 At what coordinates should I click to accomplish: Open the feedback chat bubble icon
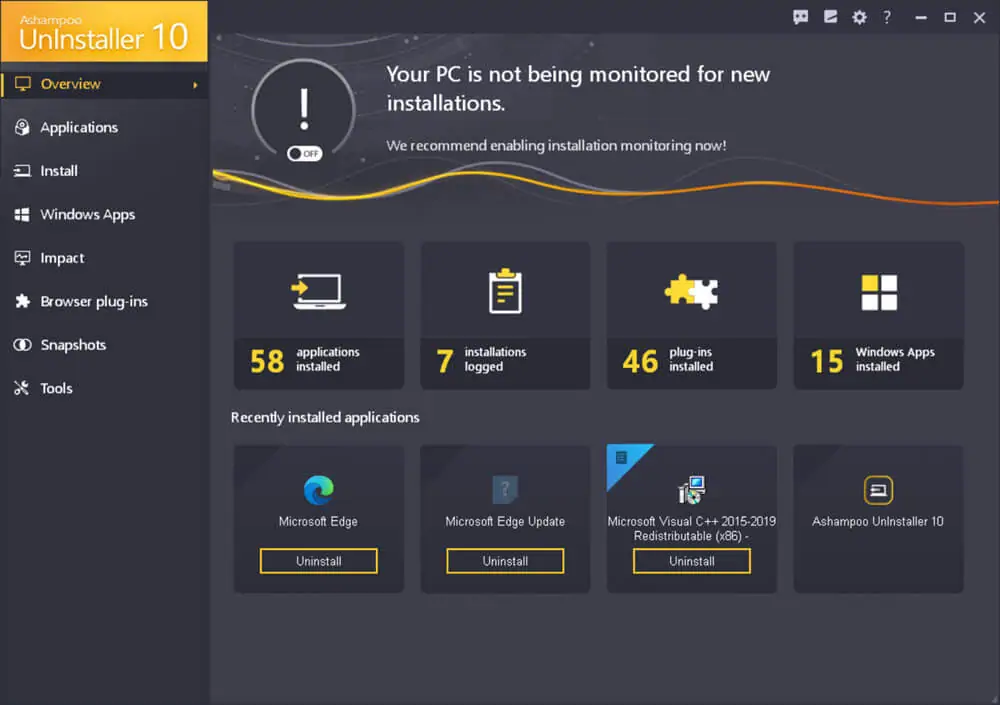click(800, 17)
